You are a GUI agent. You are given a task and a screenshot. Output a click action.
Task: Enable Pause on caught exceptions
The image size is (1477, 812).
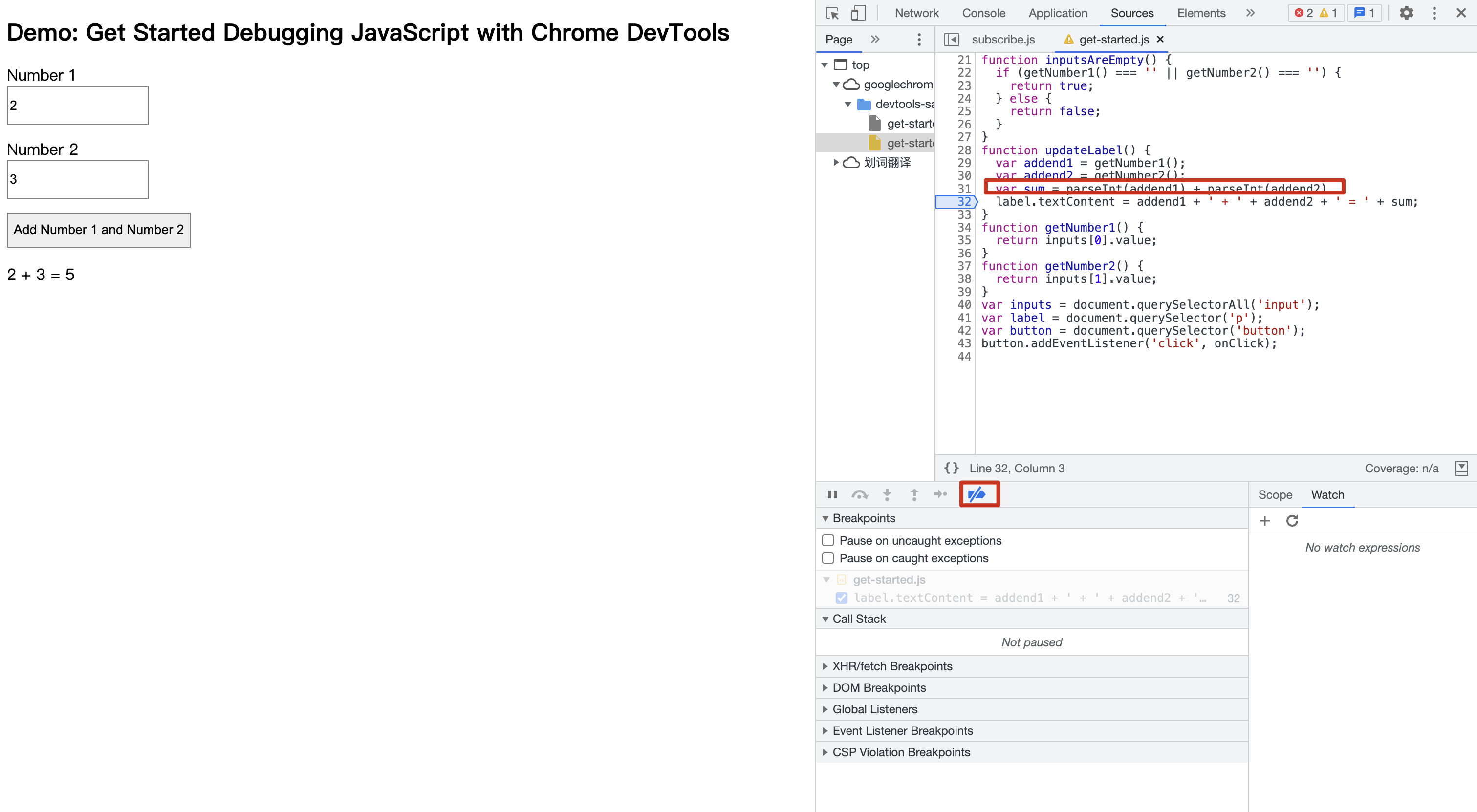828,558
